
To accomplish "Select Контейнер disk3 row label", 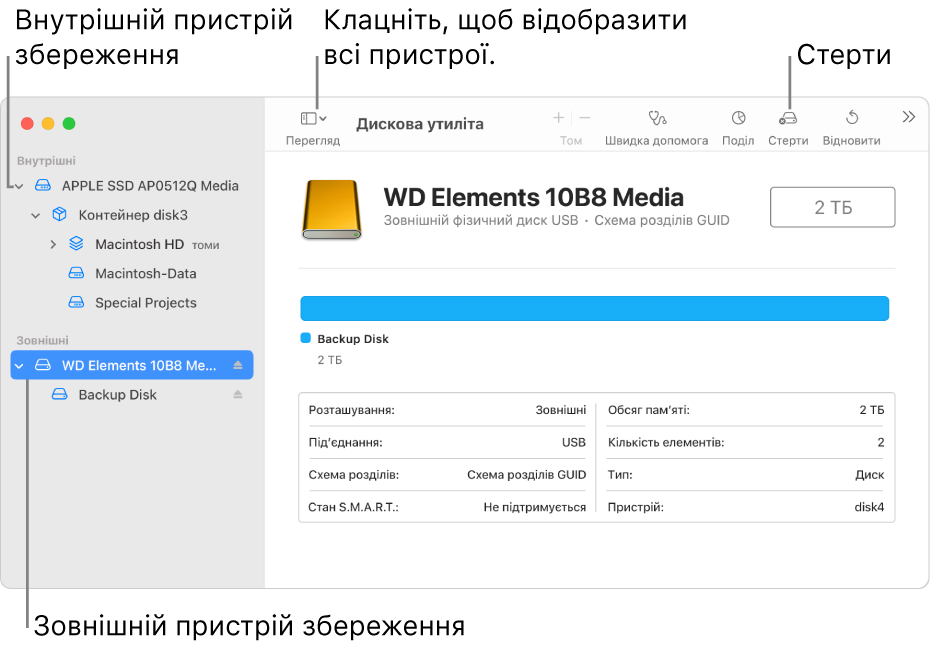I will (133, 215).
